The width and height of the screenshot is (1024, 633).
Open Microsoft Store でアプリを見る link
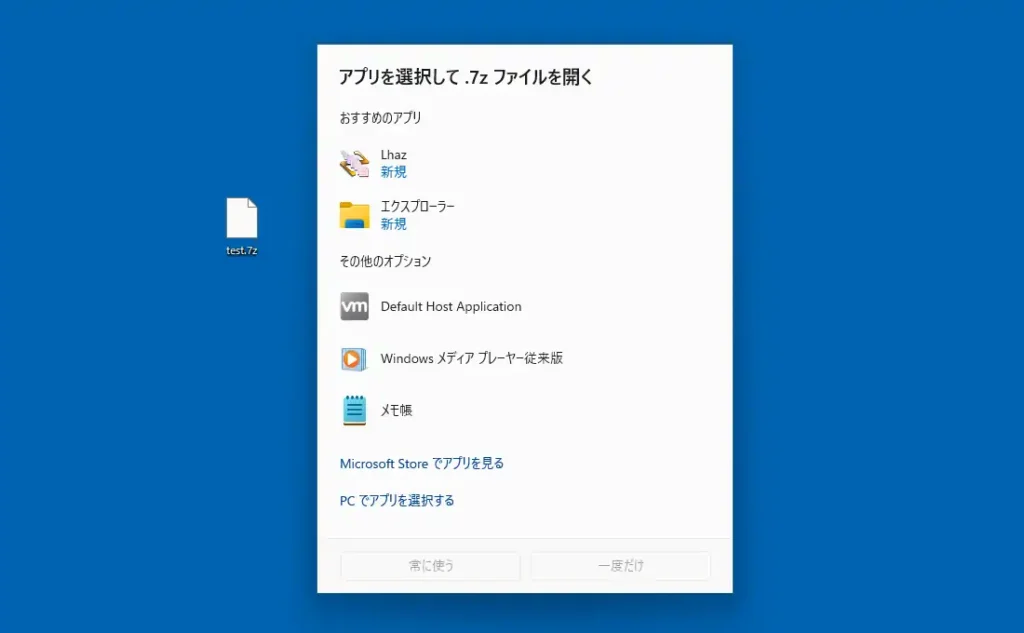422,463
